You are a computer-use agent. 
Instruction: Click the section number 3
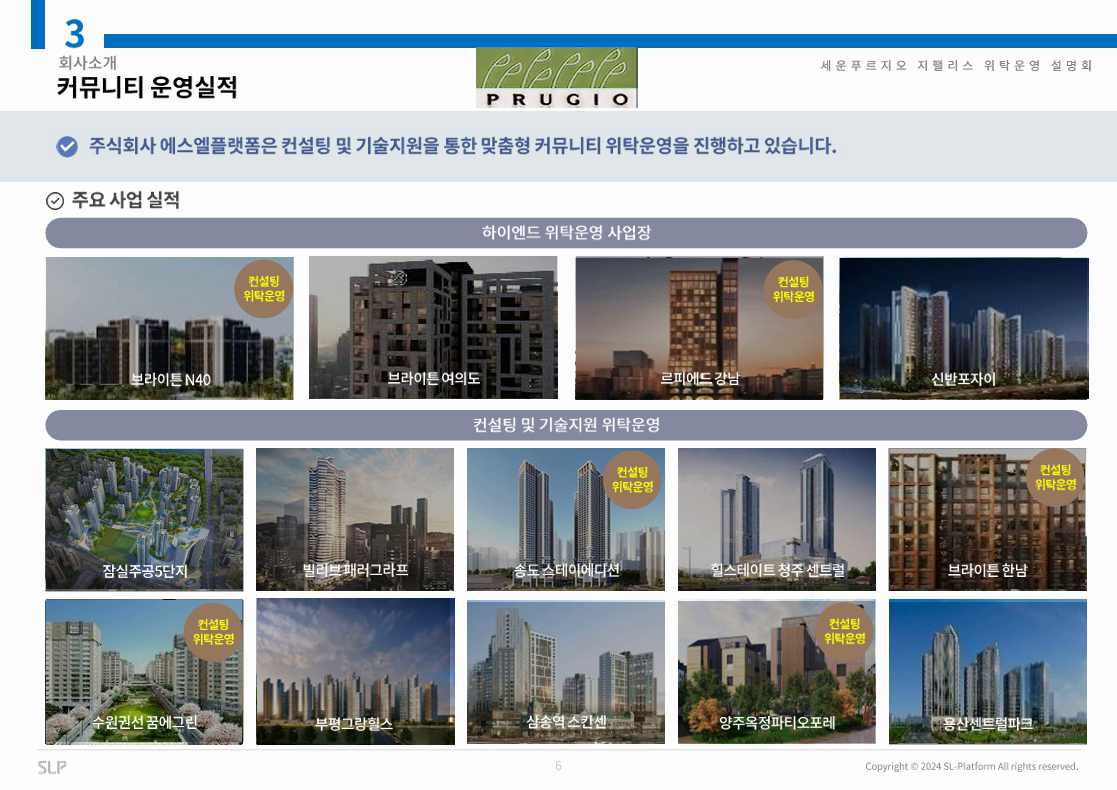click(74, 33)
